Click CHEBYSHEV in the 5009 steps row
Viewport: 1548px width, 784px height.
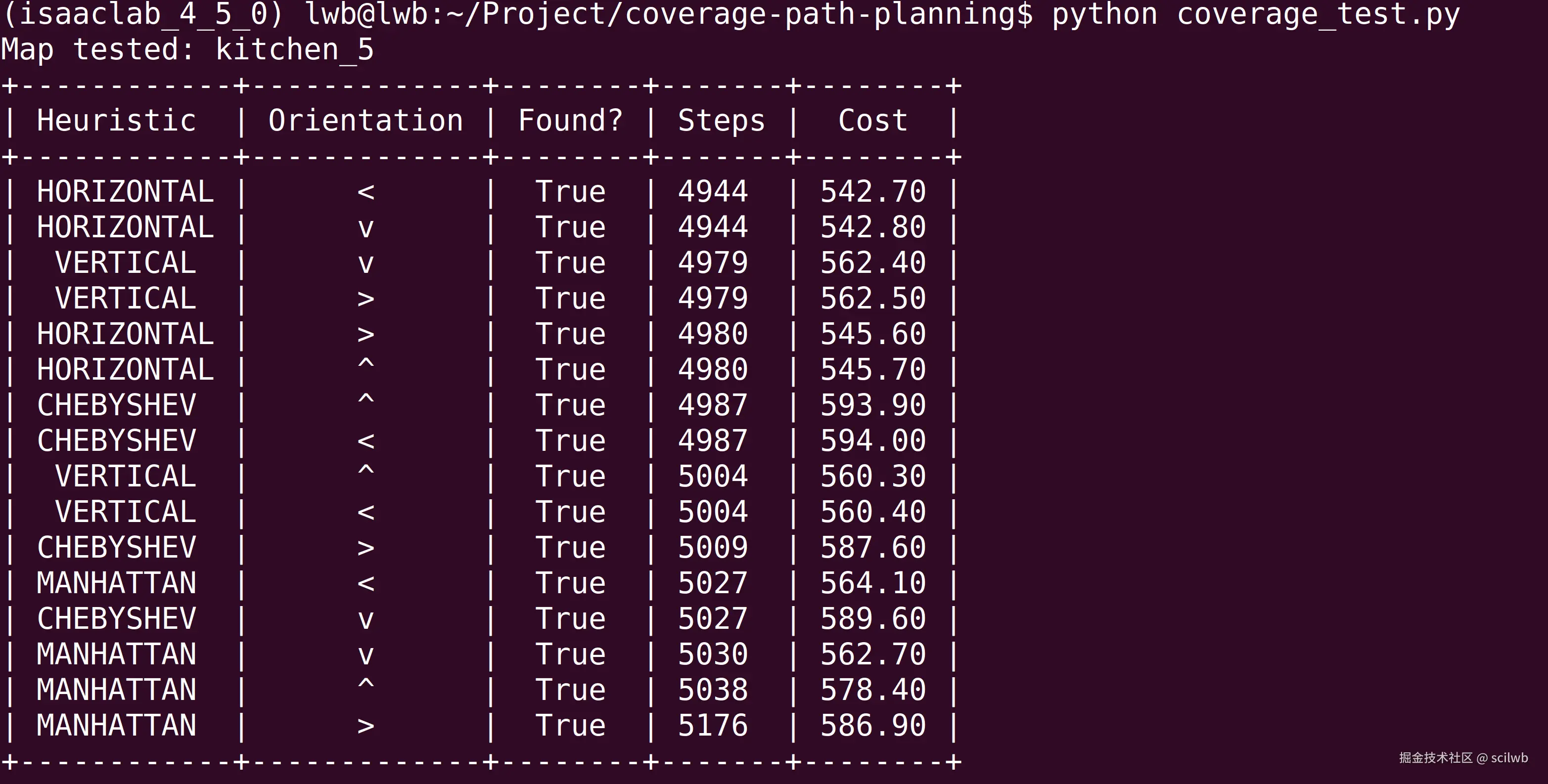(x=117, y=547)
